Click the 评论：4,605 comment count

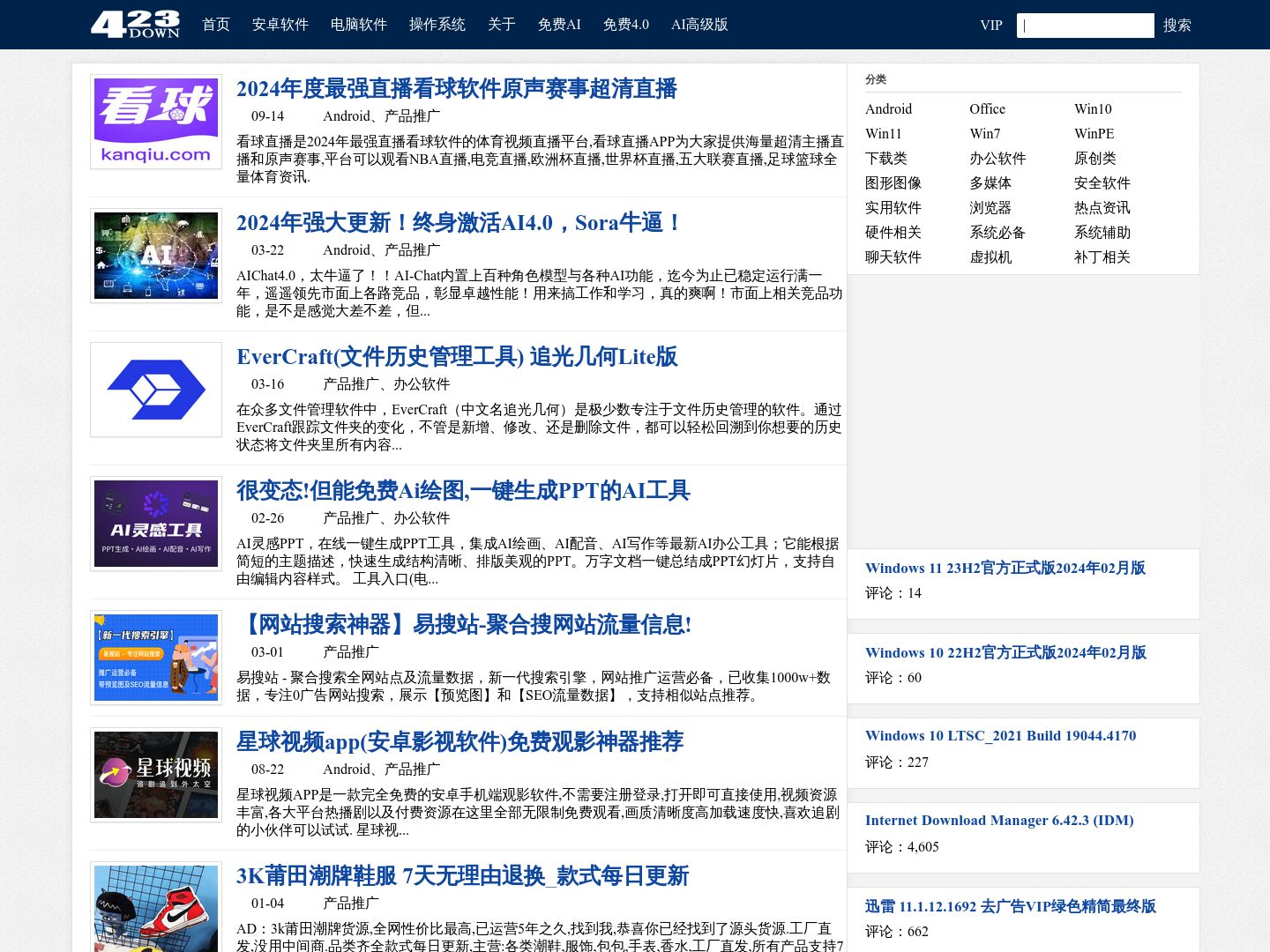point(901,847)
